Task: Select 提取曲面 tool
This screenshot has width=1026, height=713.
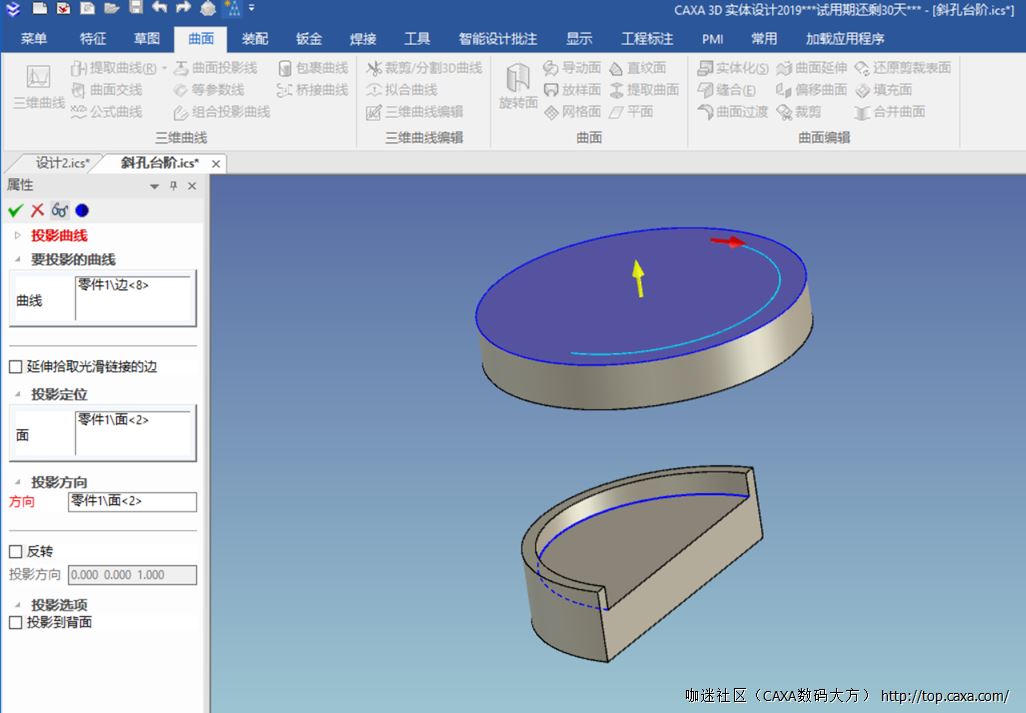Action: click(644, 90)
